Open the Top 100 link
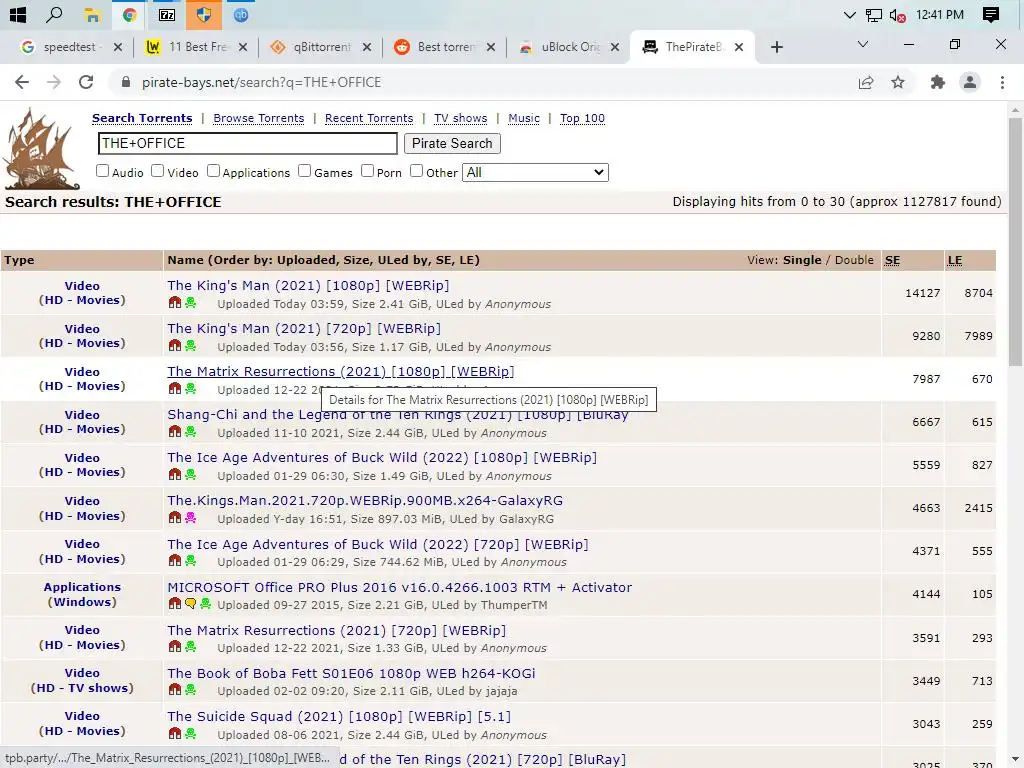The height and width of the screenshot is (768, 1024). point(583,118)
